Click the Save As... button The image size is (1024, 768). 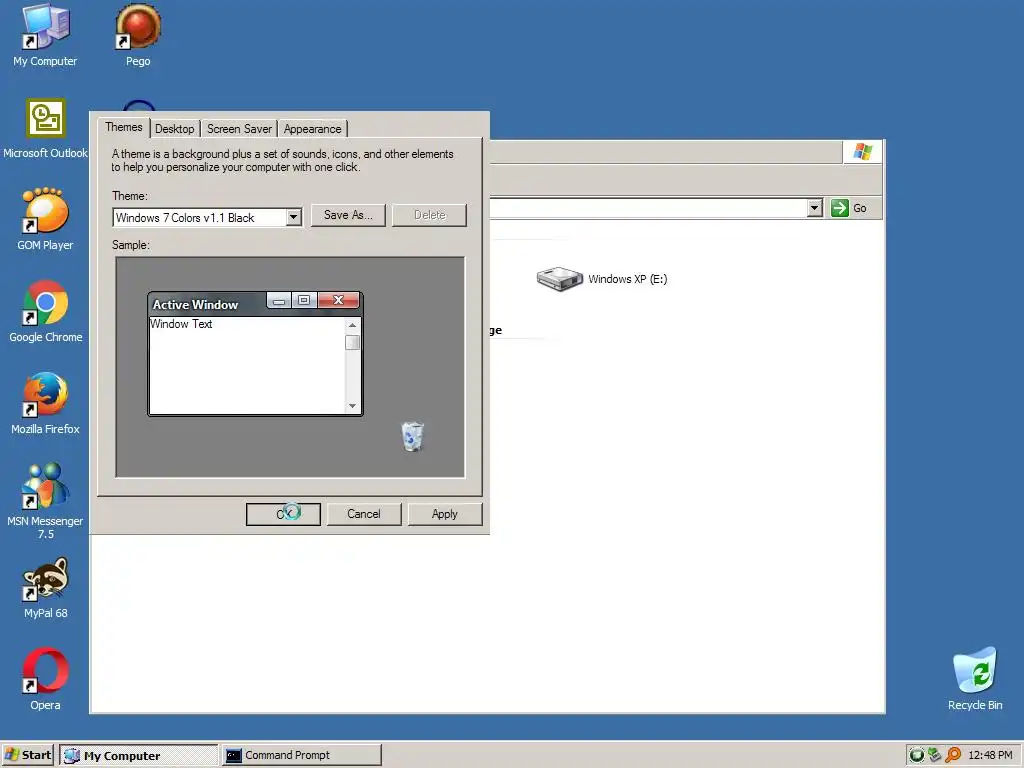click(x=348, y=215)
